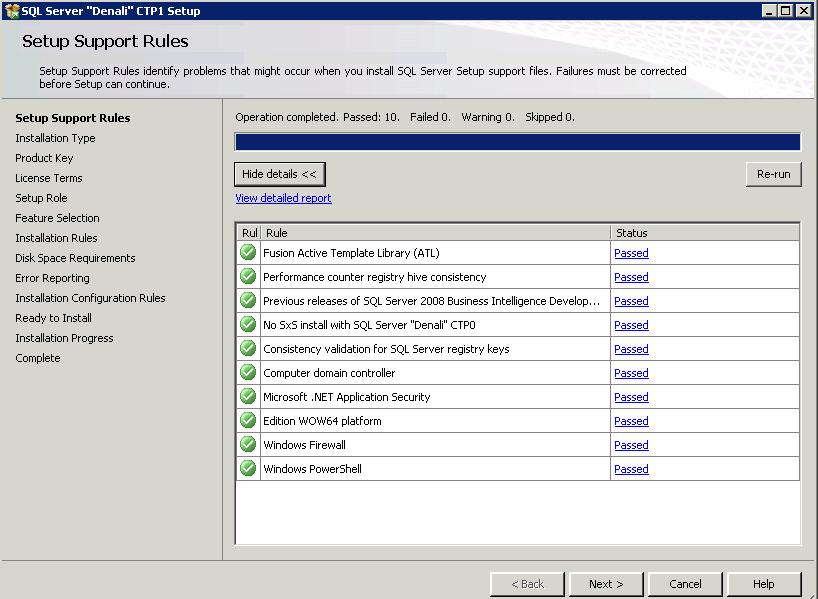Select Feature Selection step in sidebar

pyautogui.click(x=57, y=218)
